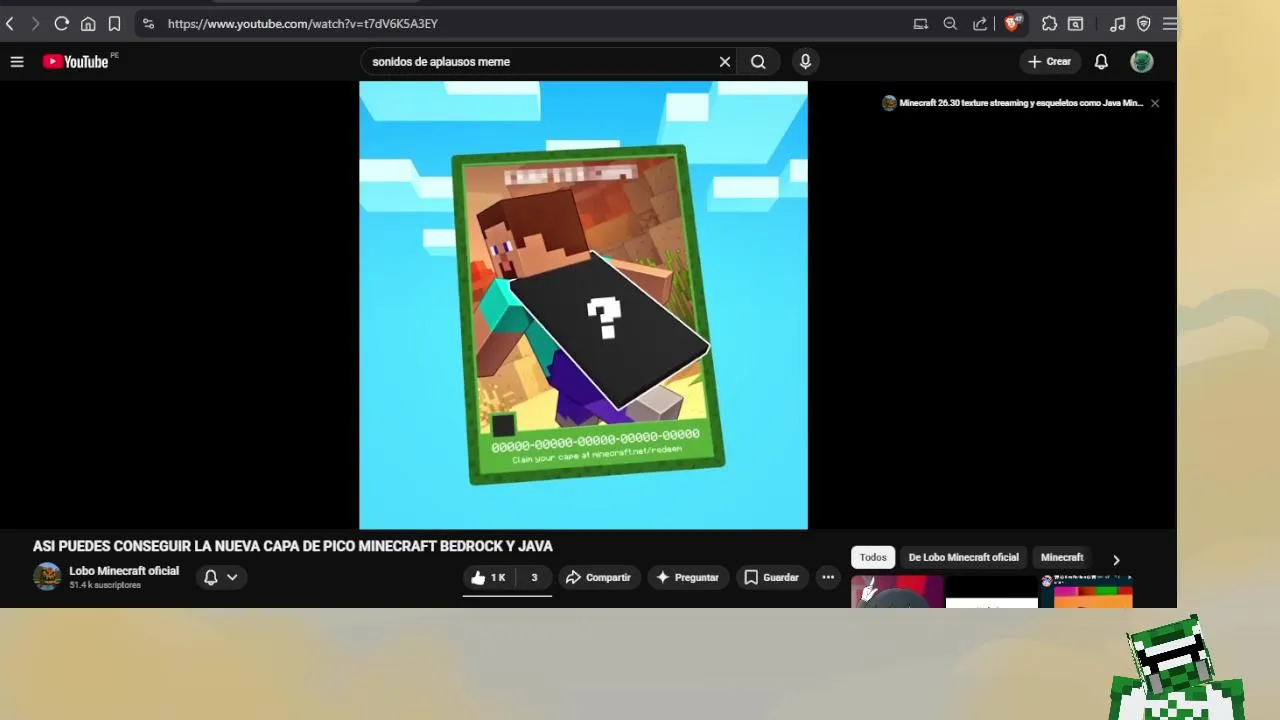Dislike the video
This screenshot has width=1280, height=720.
pos(534,577)
